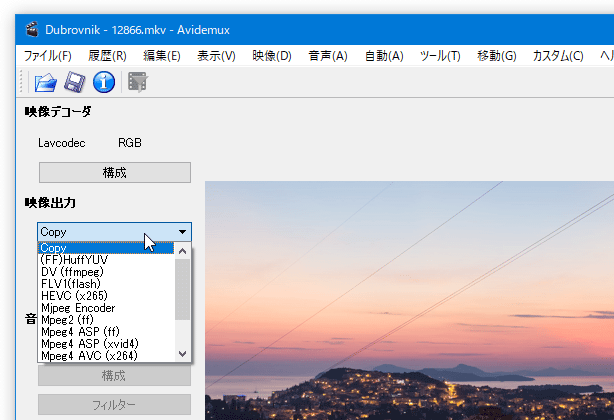Open the 音声(A) menu
Screen dimensions: 614x420
click(328, 56)
